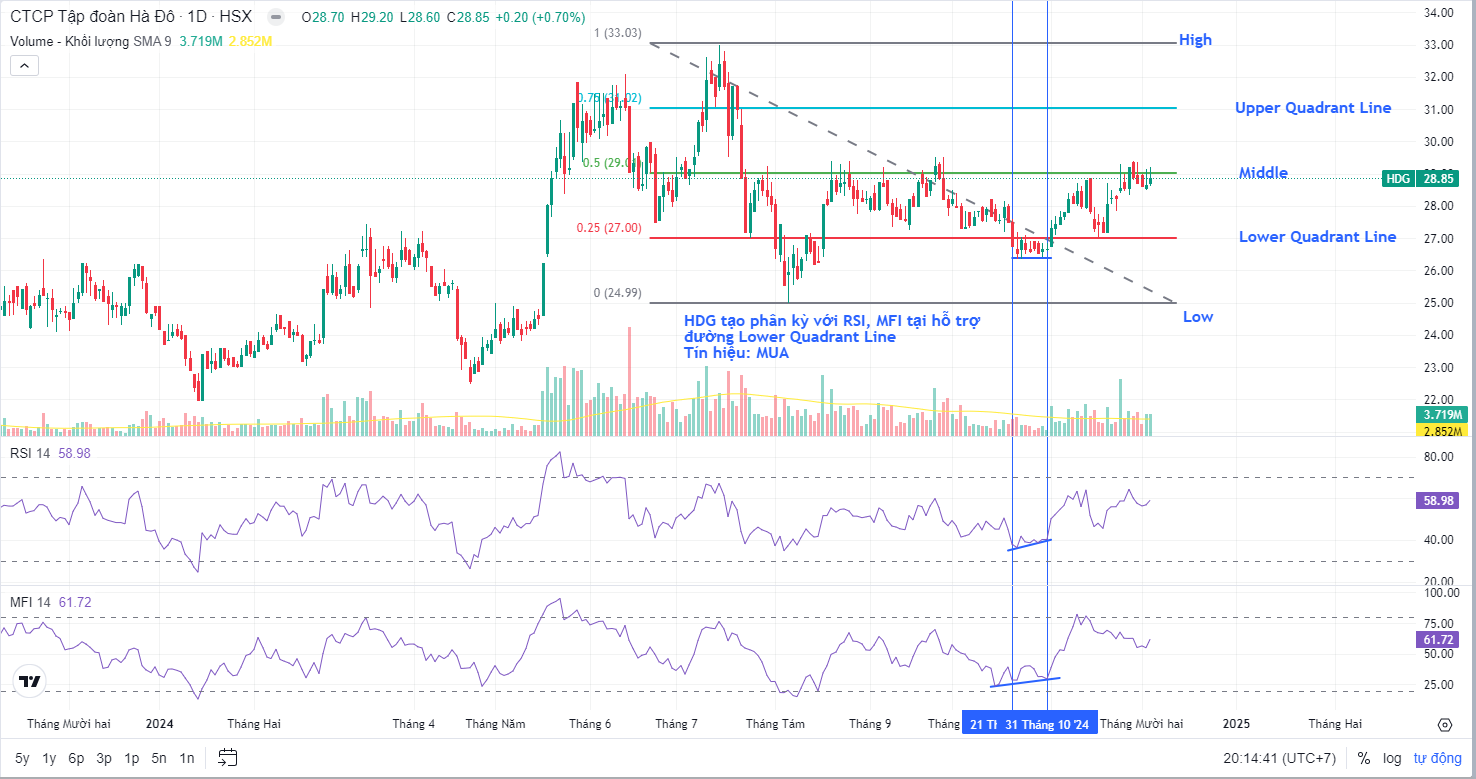This screenshot has height=779, width=1476.
Task: Click the MFI value label 61.72 on the axis
Action: tap(1439, 640)
